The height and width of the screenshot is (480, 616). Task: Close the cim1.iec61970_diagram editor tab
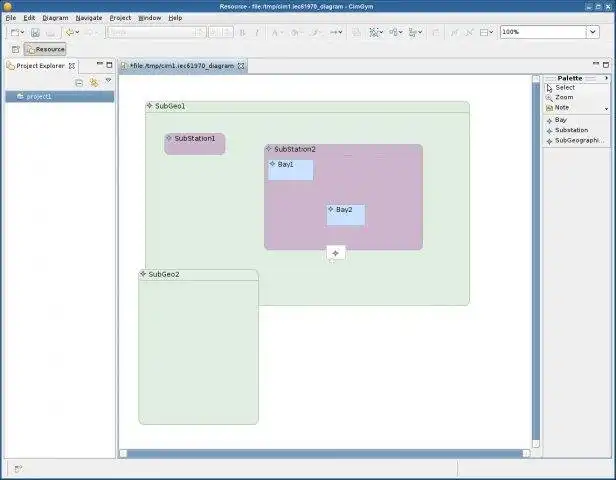point(241,66)
